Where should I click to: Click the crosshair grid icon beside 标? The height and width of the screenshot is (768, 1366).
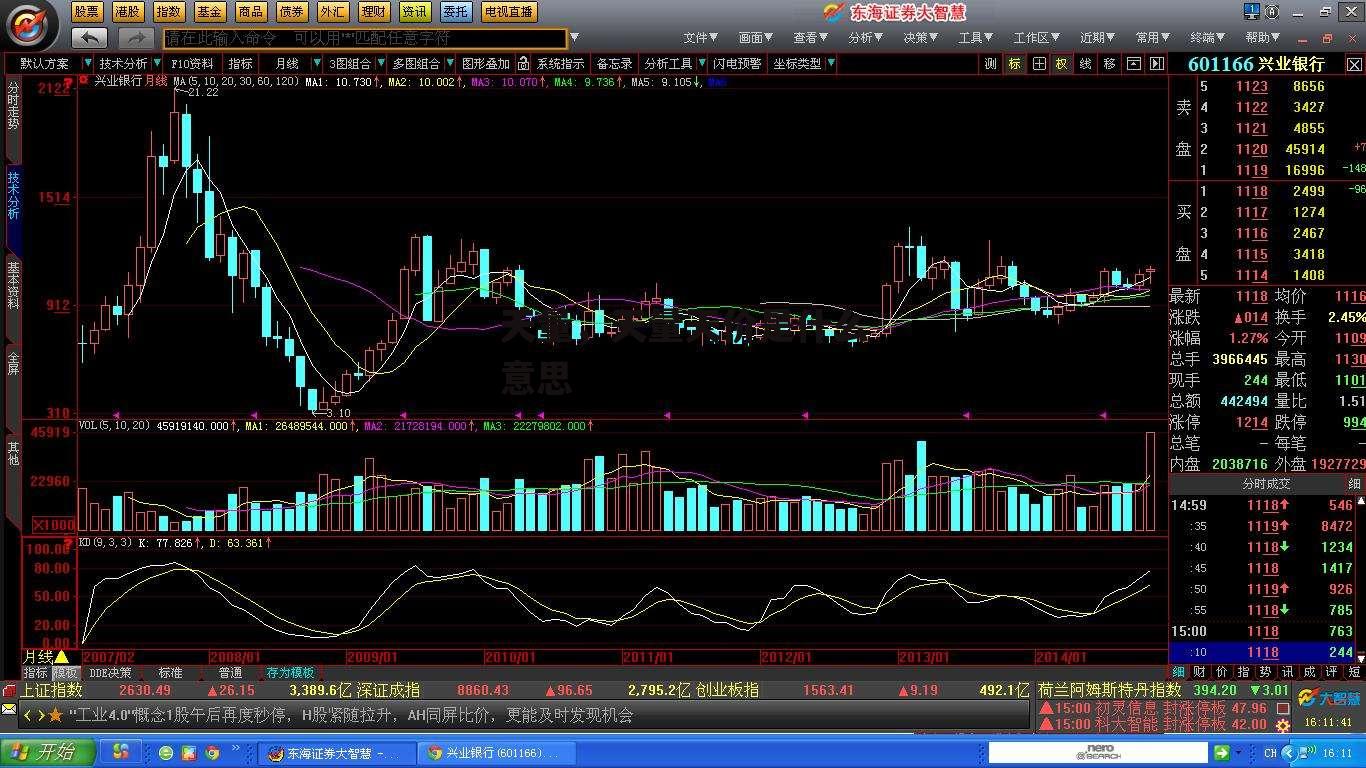[1039, 63]
